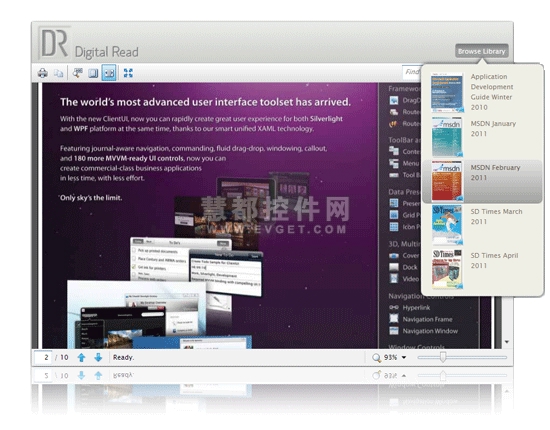Screen dimensions: 550x430
Task: Click the Video control icon in page
Action: (394, 278)
